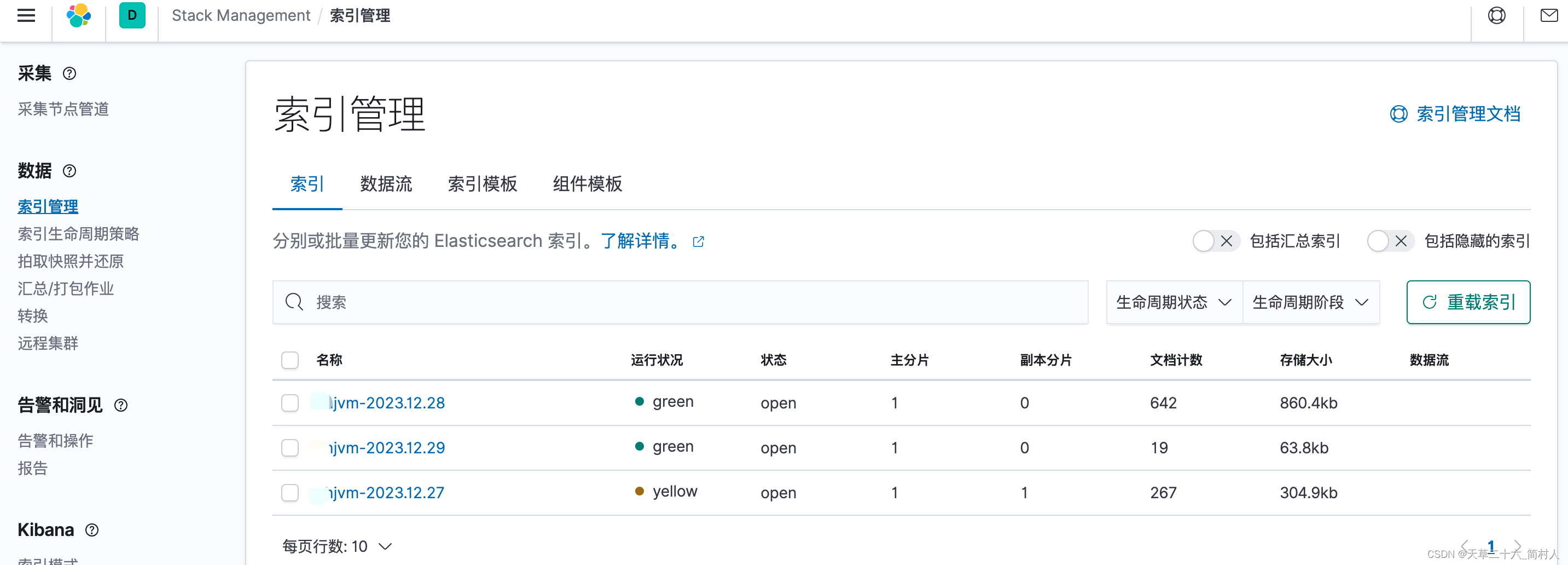Click help icon next to 采集
This screenshot has height=565, width=1568.
(x=70, y=74)
